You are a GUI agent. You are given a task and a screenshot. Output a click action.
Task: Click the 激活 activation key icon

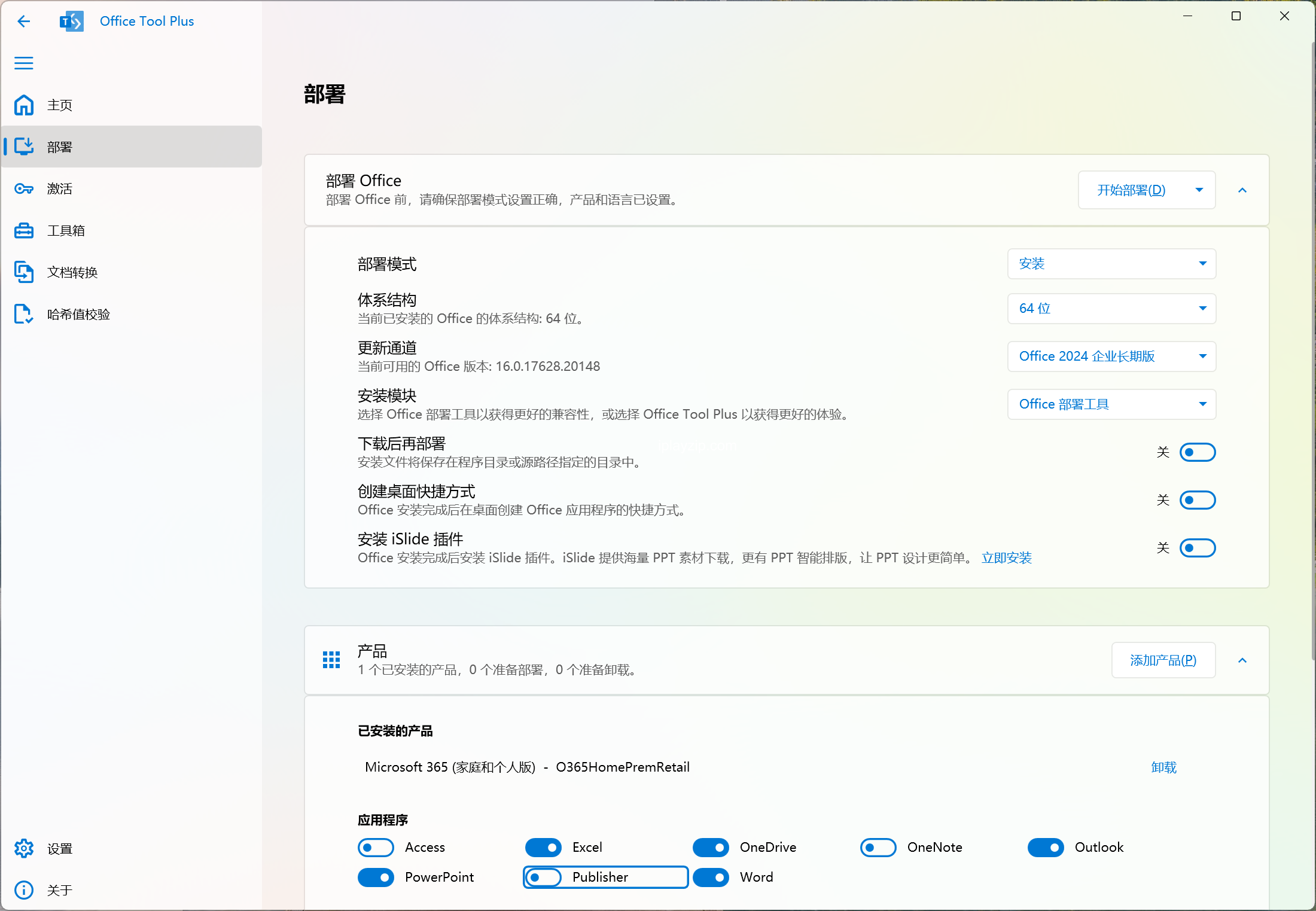pyautogui.click(x=25, y=188)
